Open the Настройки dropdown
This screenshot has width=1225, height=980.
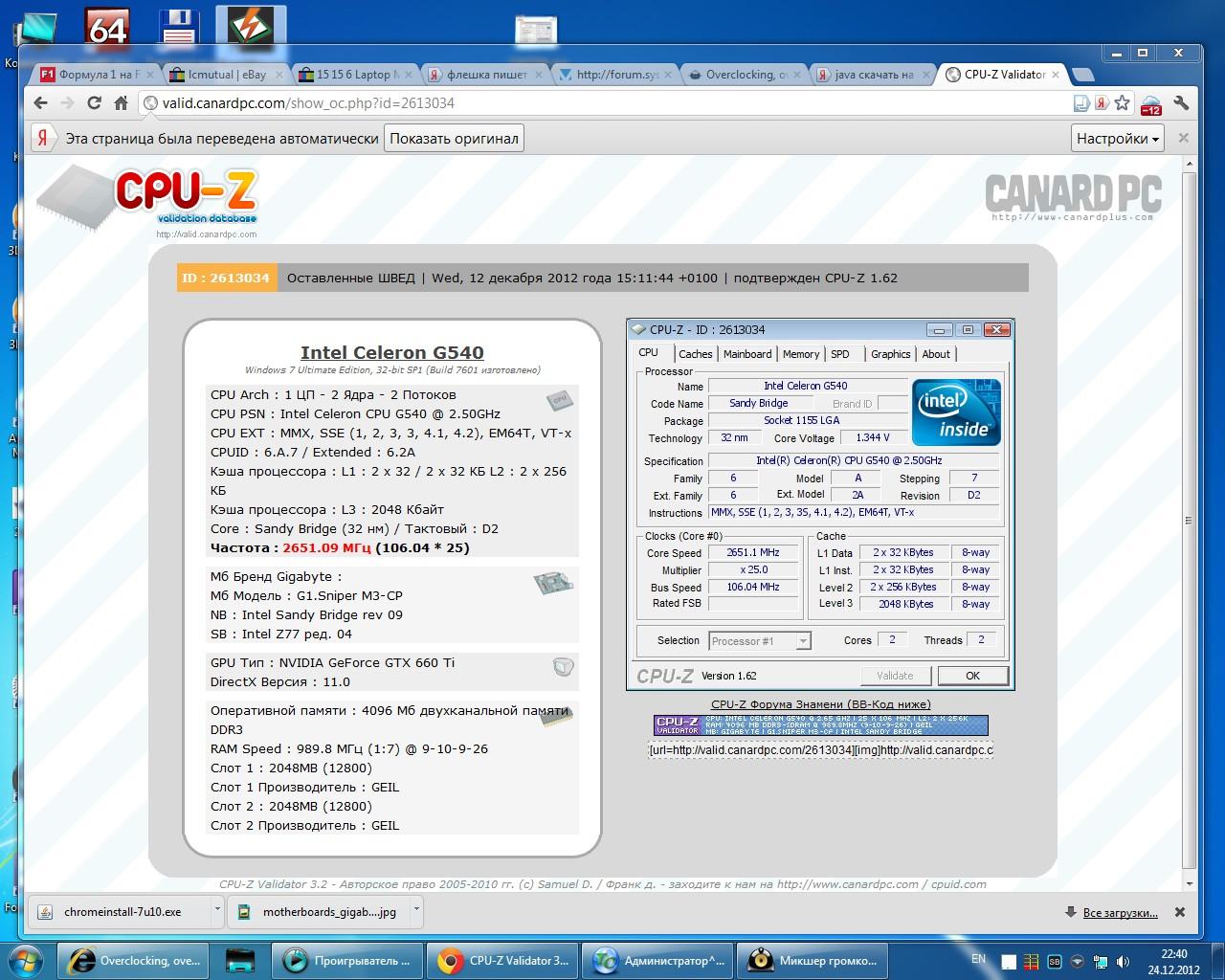tap(1117, 138)
